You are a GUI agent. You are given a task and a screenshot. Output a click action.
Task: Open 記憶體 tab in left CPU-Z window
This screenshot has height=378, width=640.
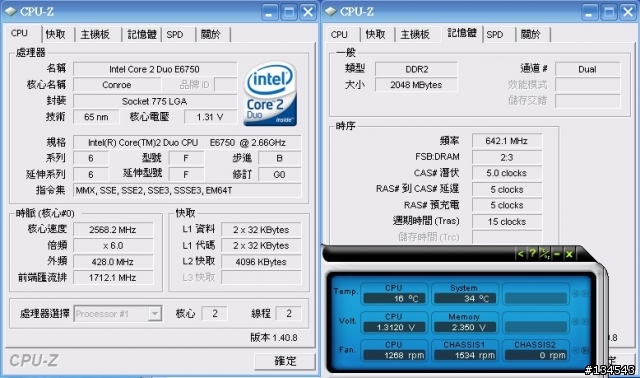(142, 34)
